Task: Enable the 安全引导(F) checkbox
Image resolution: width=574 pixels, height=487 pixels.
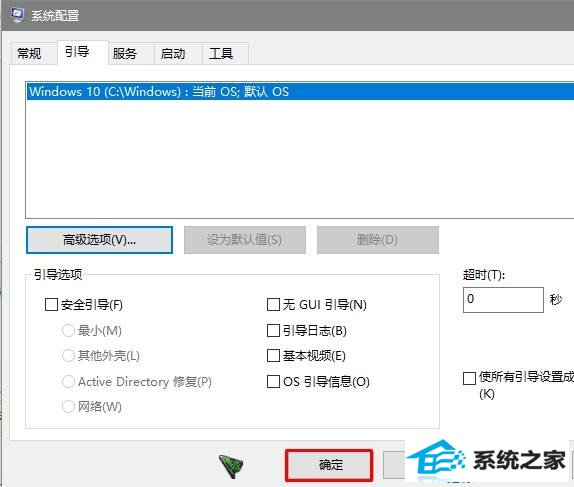Action: (51, 304)
